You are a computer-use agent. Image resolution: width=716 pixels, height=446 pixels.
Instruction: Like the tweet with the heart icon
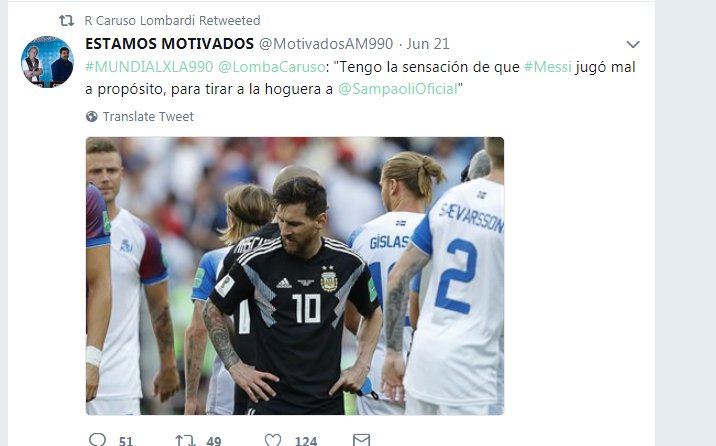[x=273, y=440]
